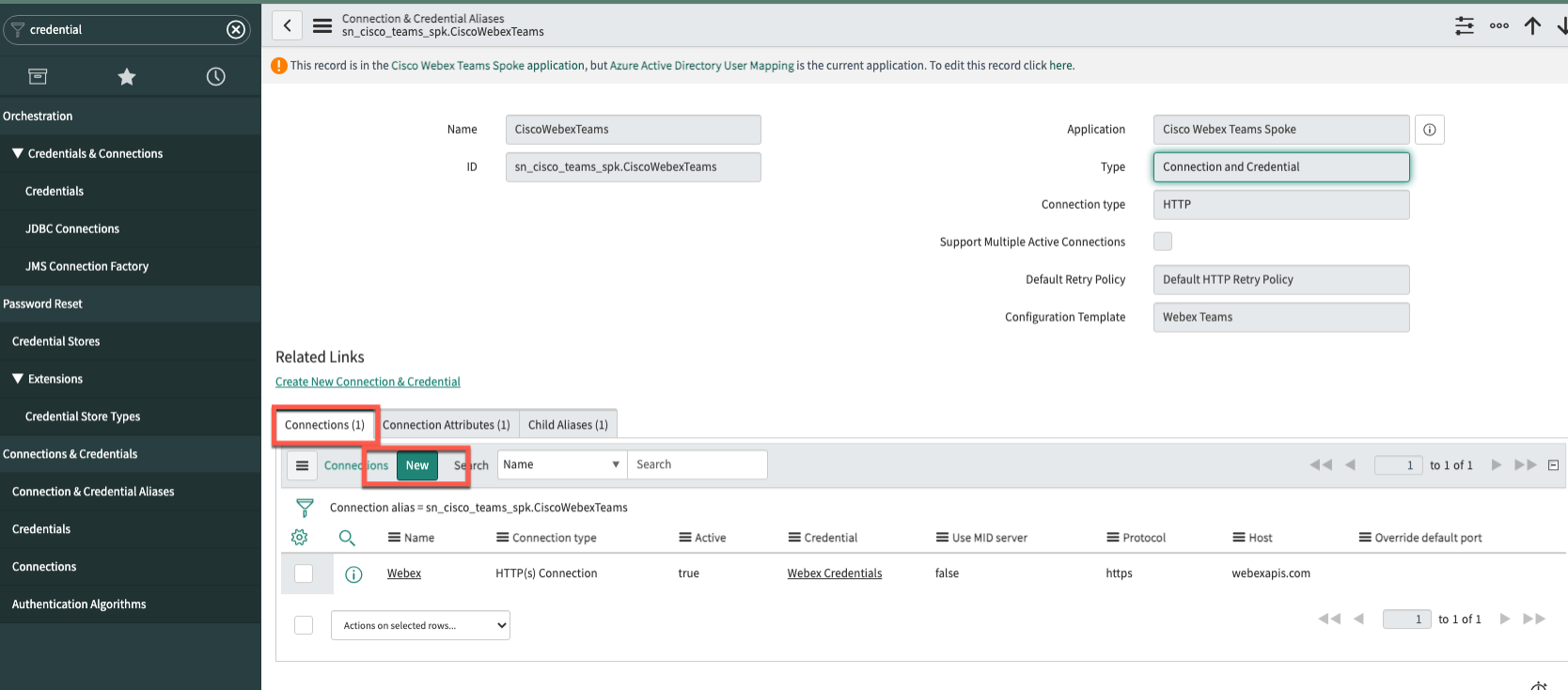The height and width of the screenshot is (690, 1568).
Task: Switch to Connection Attributes (1) tab
Action: [447, 425]
